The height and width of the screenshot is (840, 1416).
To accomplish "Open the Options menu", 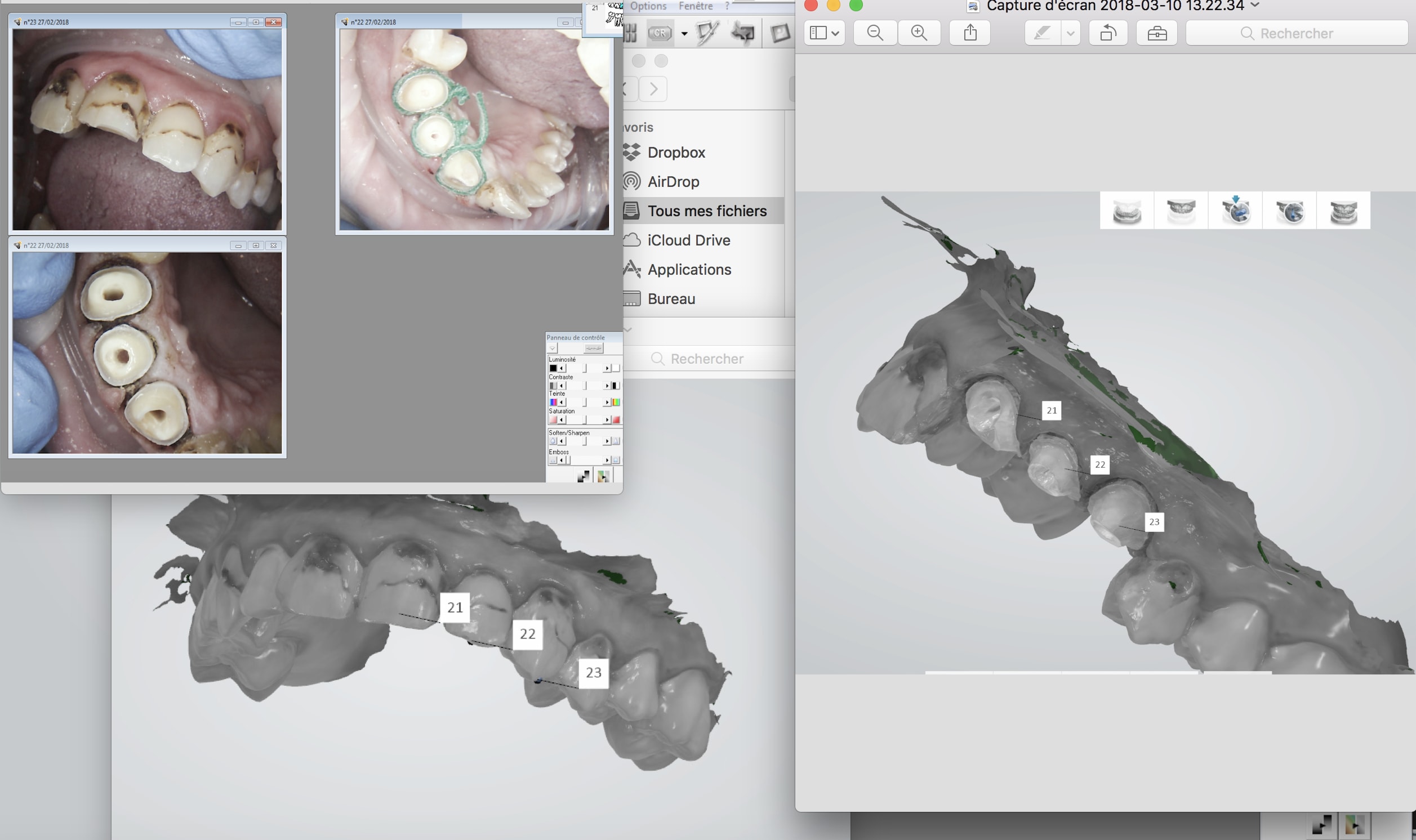I will click(648, 6).
